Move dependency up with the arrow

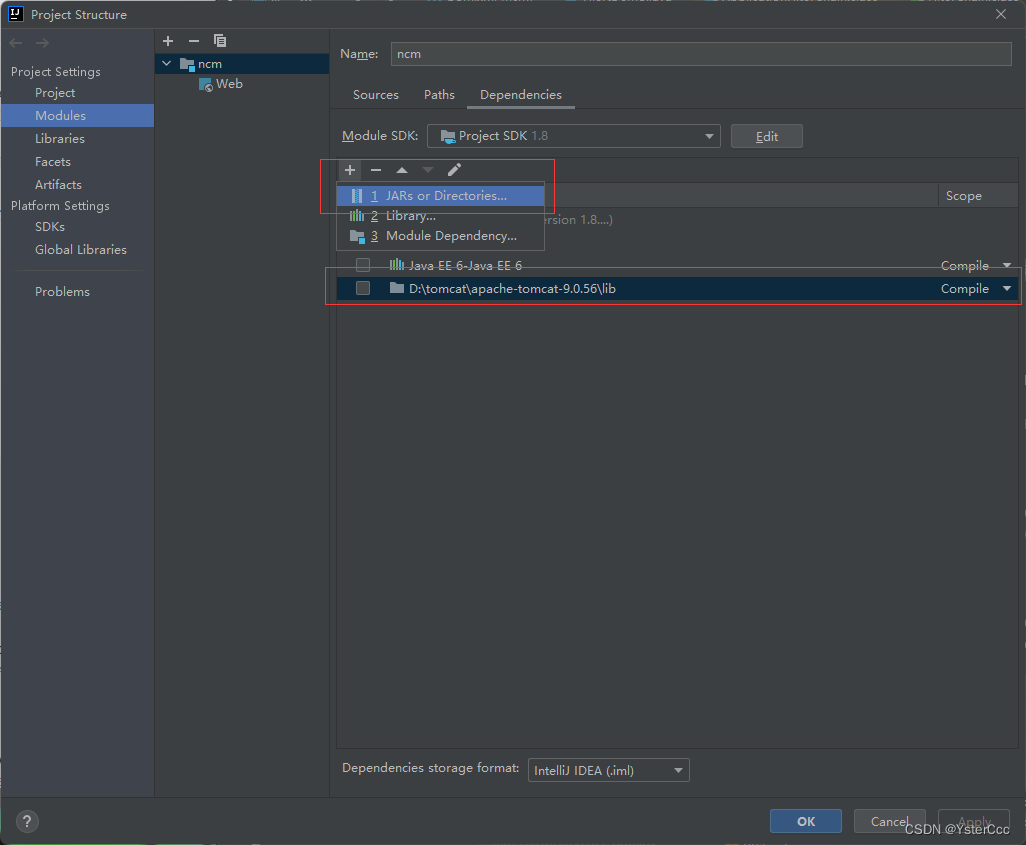point(402,170)
